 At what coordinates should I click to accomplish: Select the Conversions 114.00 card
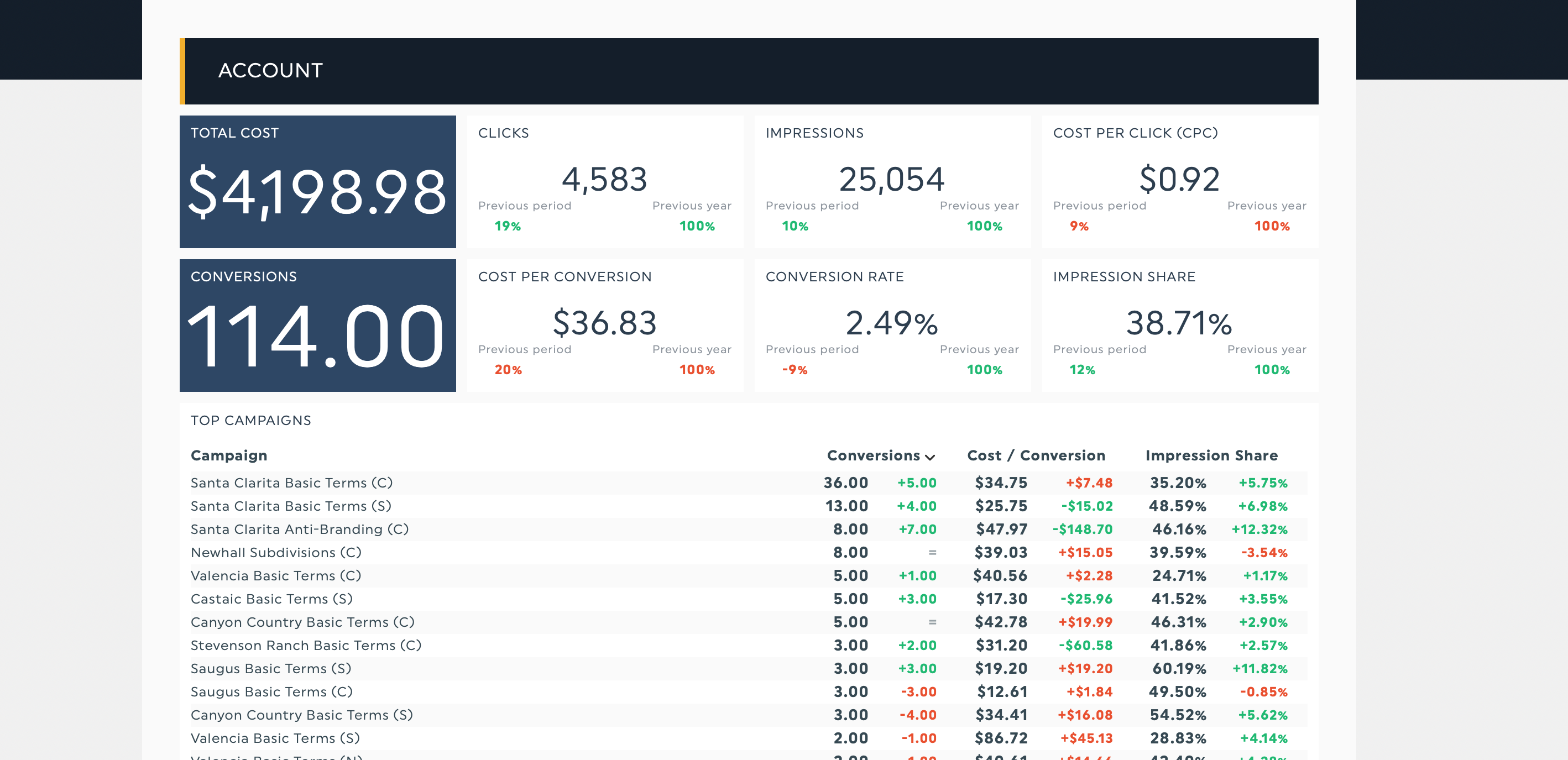[x=318, y=326]
